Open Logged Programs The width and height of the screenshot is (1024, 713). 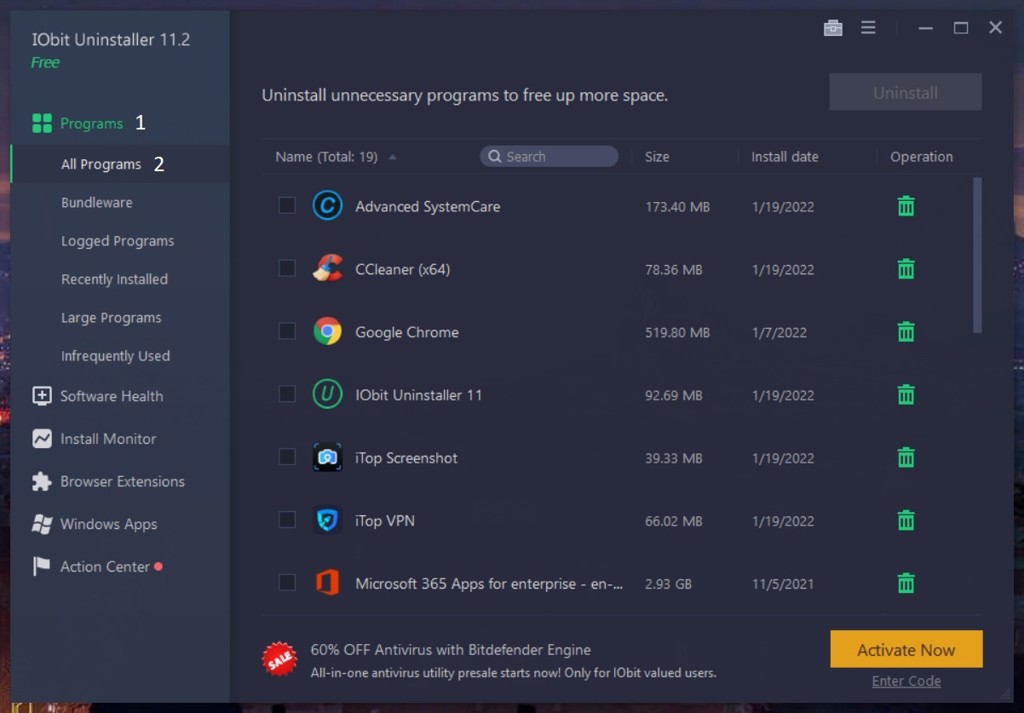pos(120,241)
